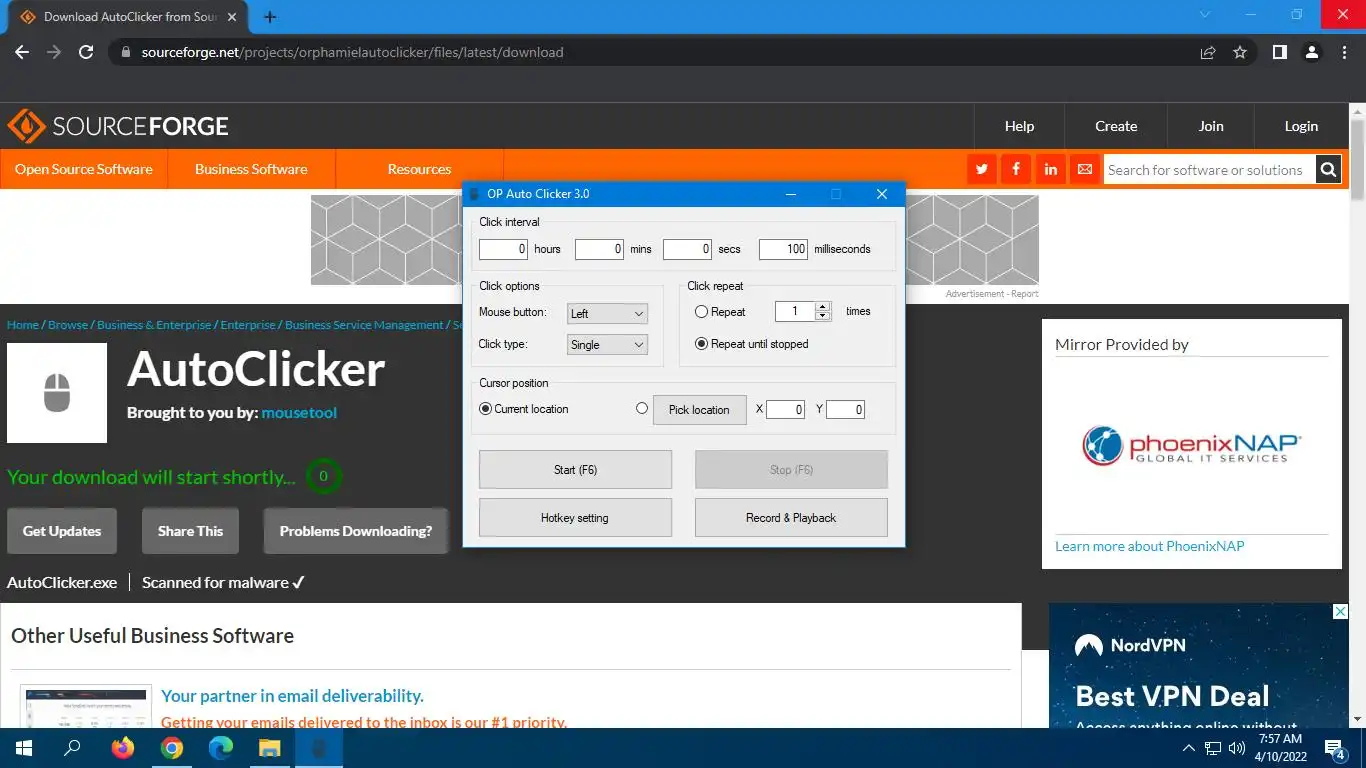This screenshot has width=1366, height=768.
Task: Click the OP Auto Clicker taskbar icon
Action: point(319,747)
